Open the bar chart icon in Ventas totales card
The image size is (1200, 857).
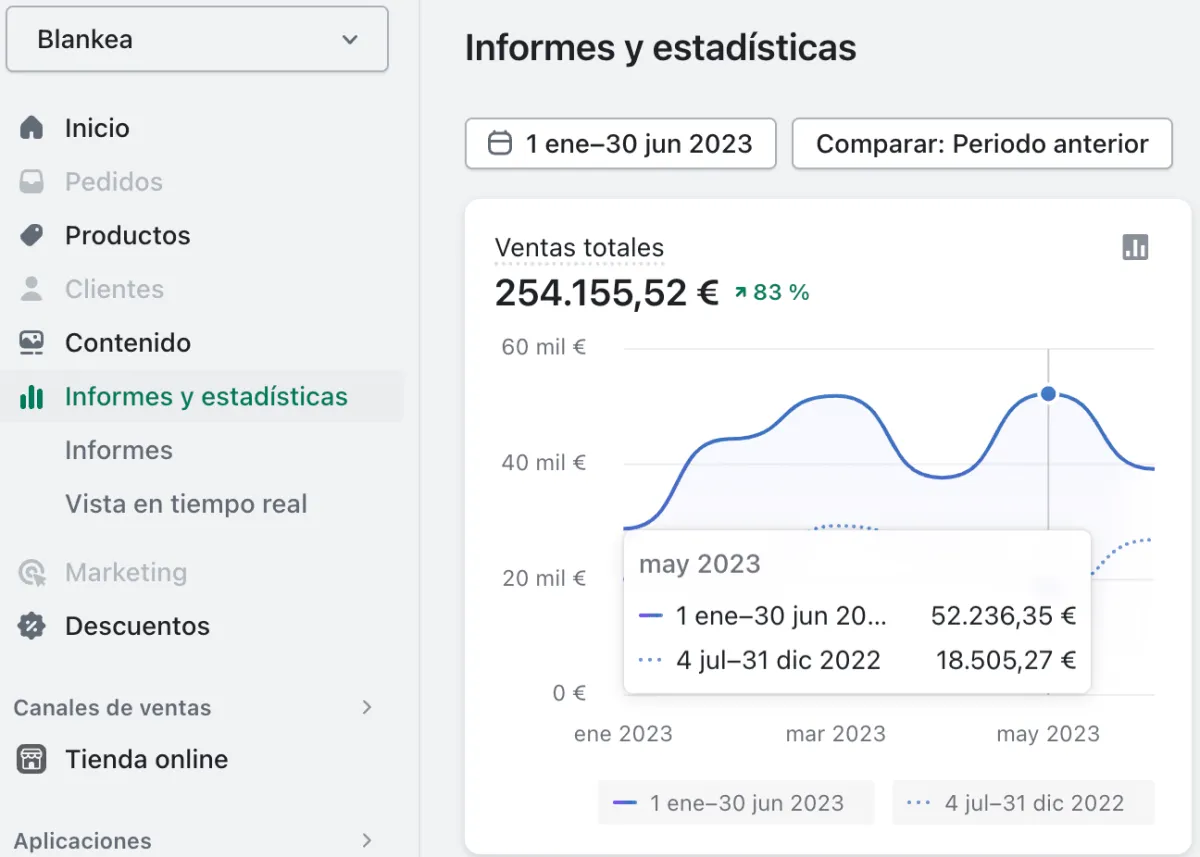click(1135, 247)
